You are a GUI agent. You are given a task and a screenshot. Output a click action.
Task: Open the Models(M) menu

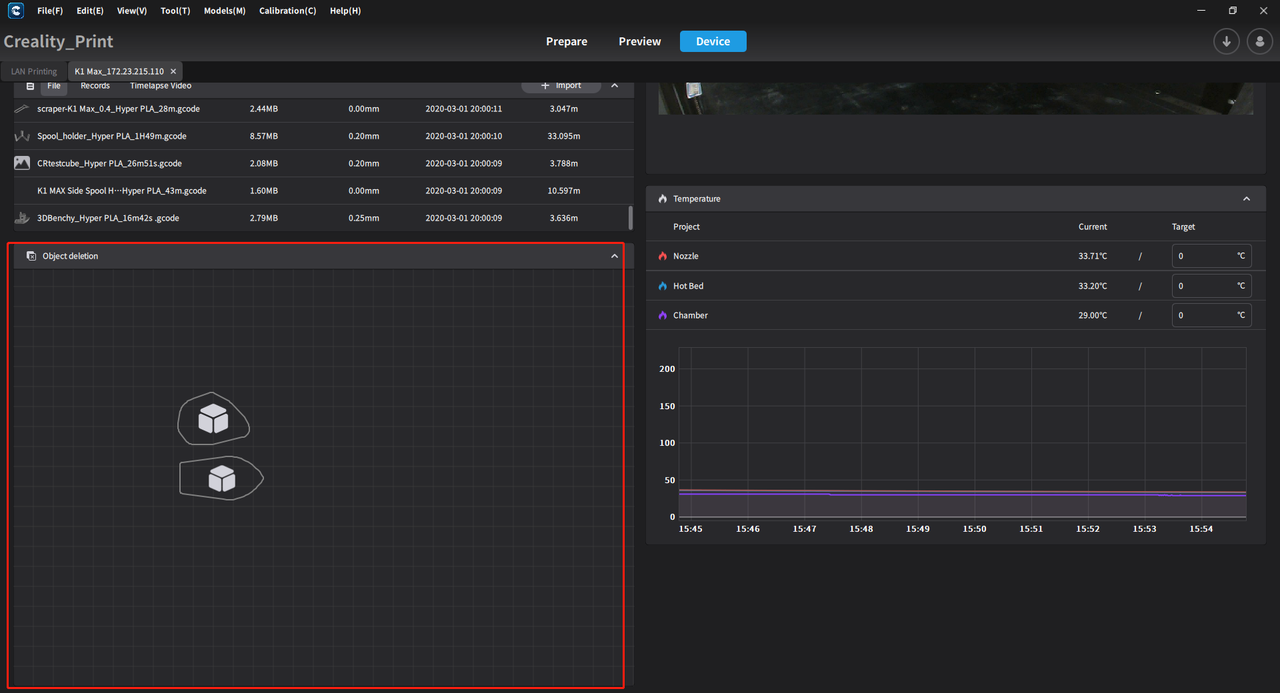[x=224, y=11]
